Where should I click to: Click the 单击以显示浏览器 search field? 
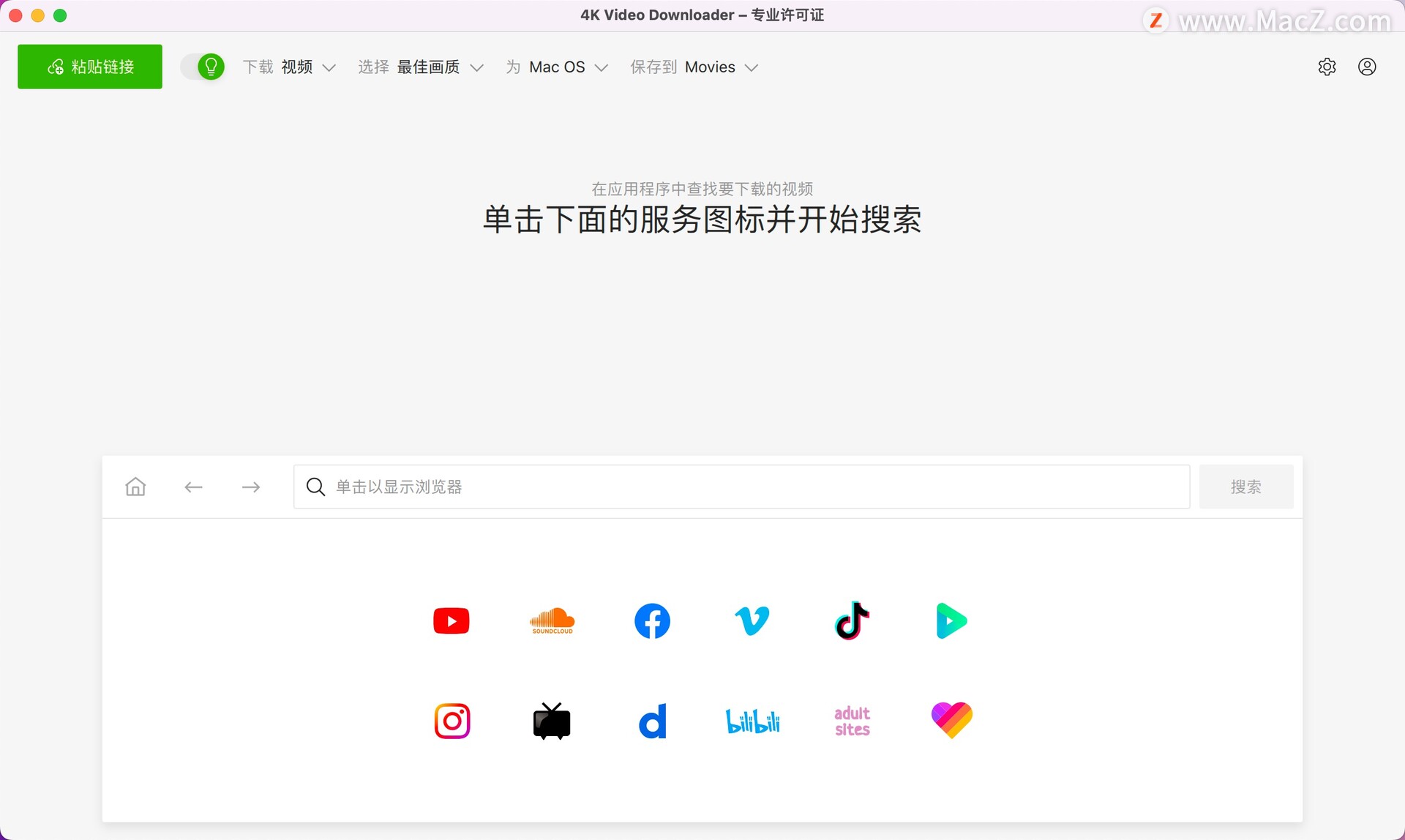741,487
